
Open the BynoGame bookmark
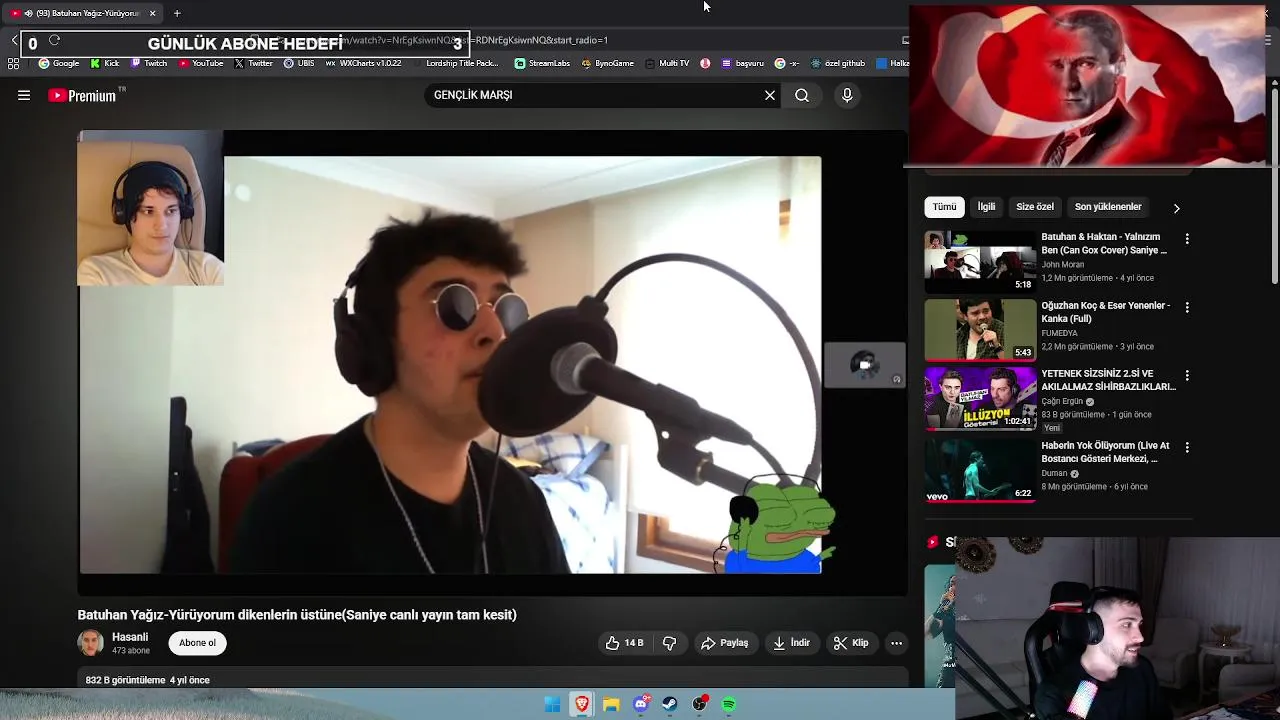coord(607,63)
